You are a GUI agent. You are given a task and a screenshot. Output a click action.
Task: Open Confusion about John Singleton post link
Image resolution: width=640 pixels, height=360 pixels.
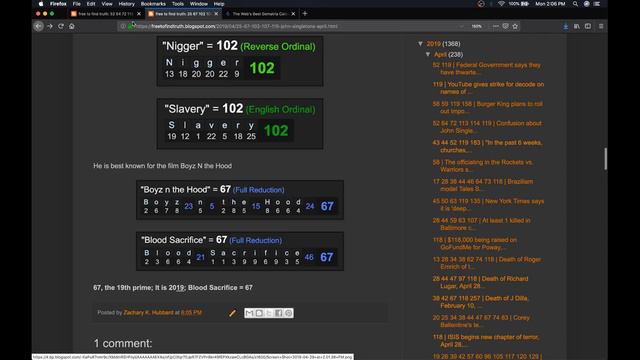pyautogui.click(x=487, y=127)
